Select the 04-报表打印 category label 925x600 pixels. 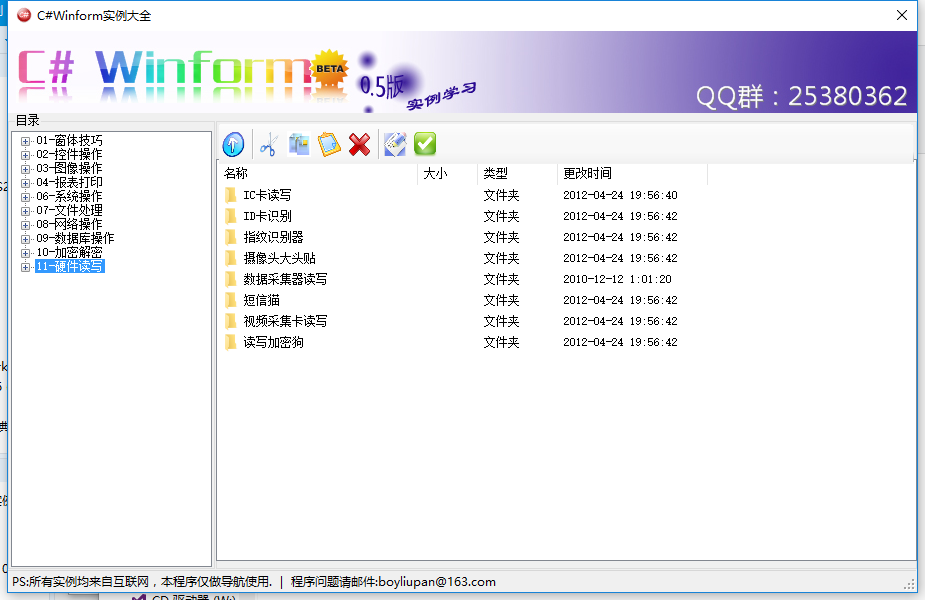70,182
